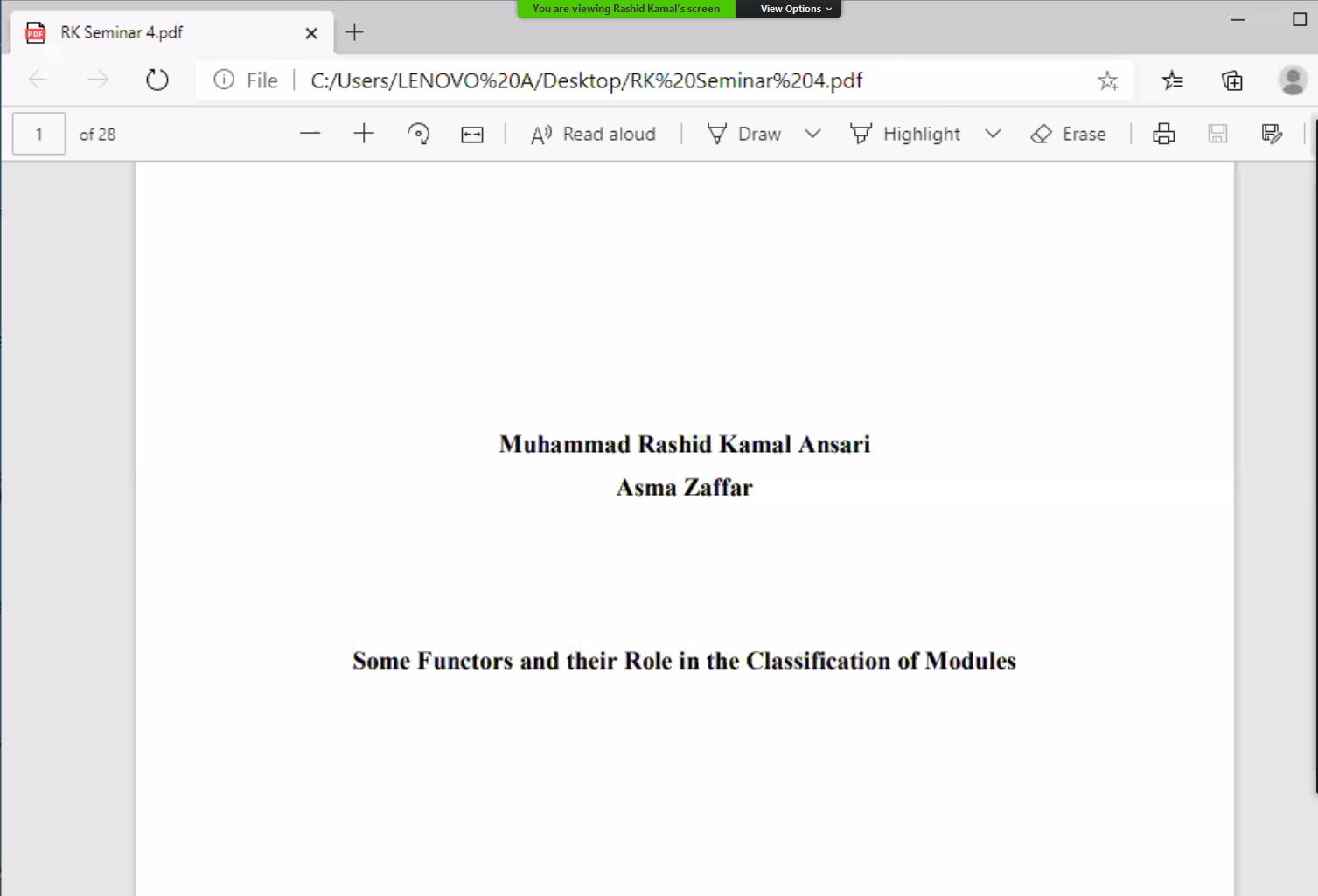Toggle fit to page width

472,134
